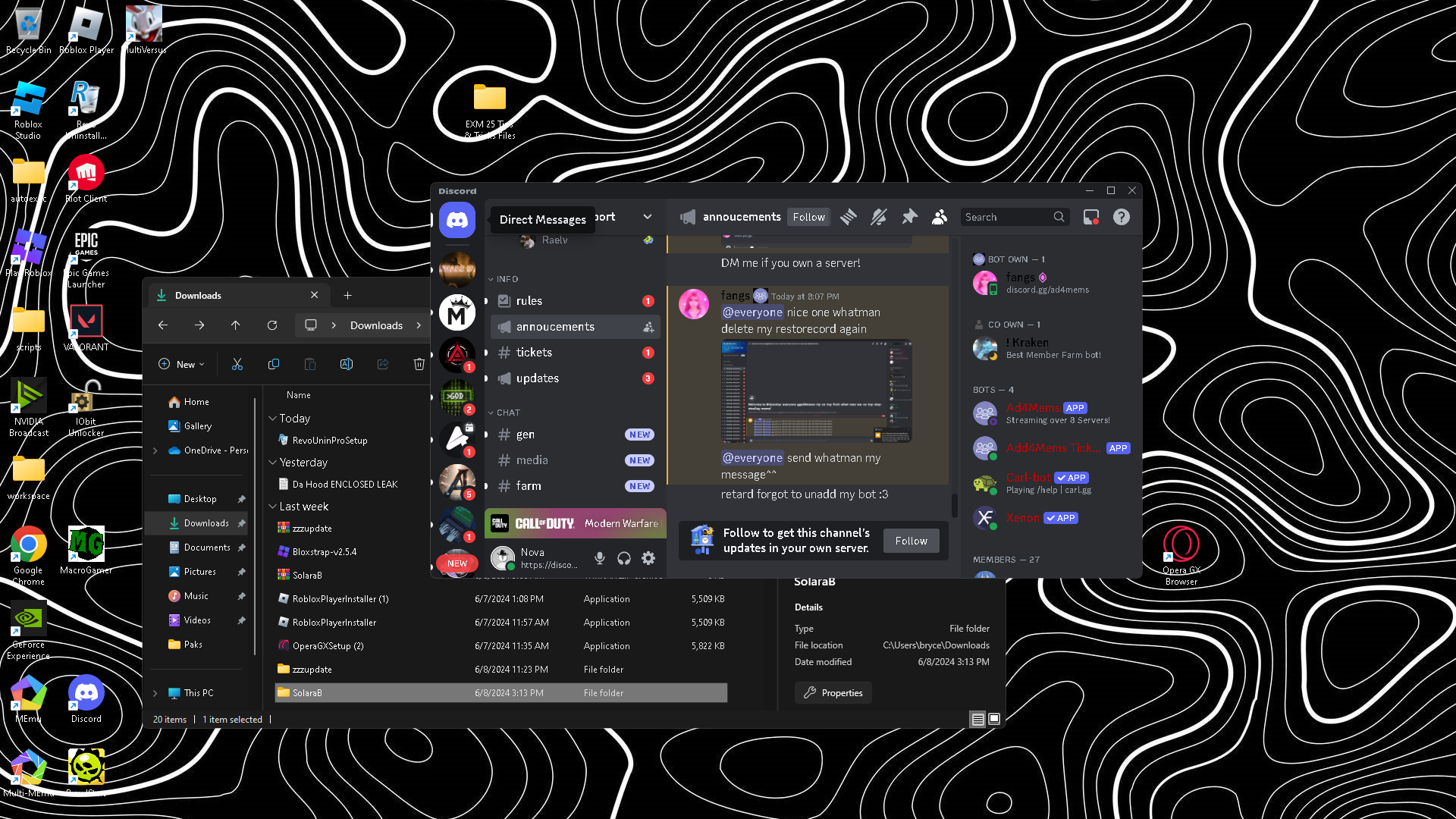
Task: Click the Discord Search field
Action: tap(1006, 217)
